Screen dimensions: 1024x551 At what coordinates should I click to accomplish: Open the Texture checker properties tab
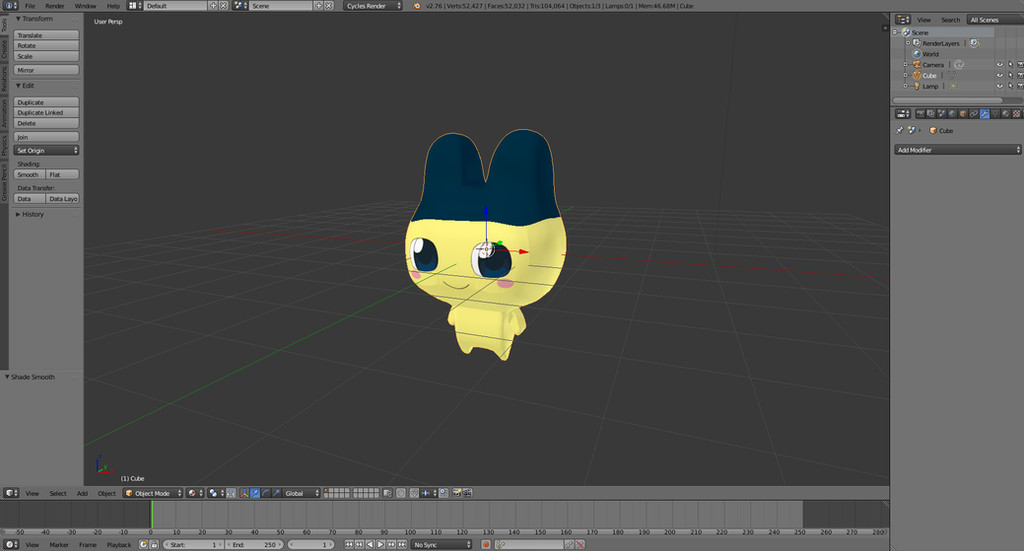pos(1017,114)
